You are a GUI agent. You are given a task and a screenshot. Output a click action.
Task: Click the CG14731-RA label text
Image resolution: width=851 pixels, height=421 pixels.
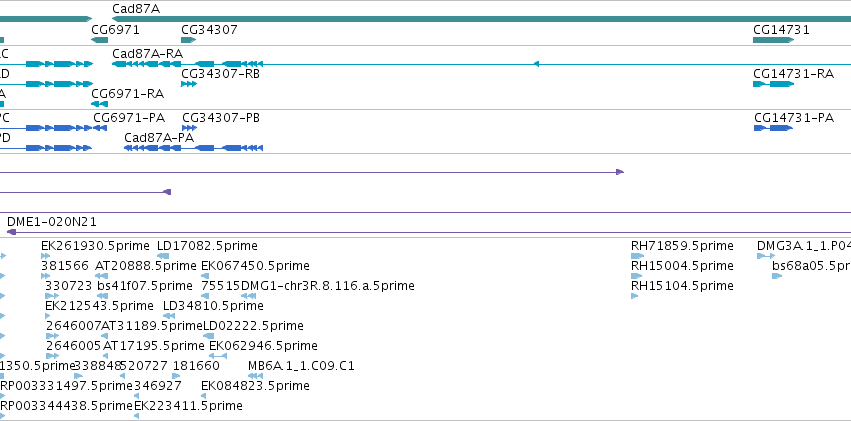click(x=793, y=74)
